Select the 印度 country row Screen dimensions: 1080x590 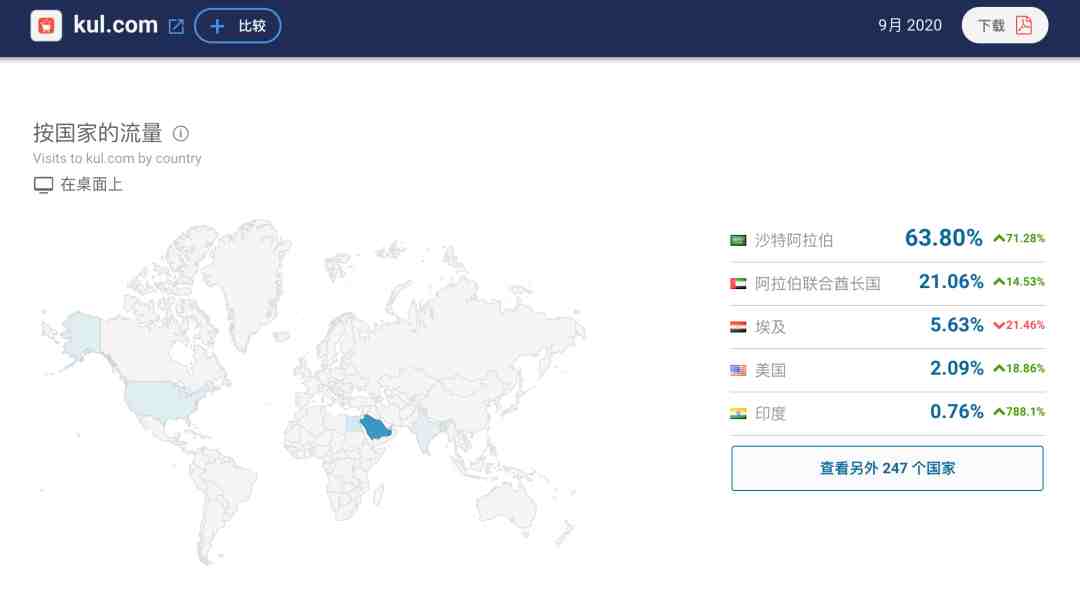(887, 414)
